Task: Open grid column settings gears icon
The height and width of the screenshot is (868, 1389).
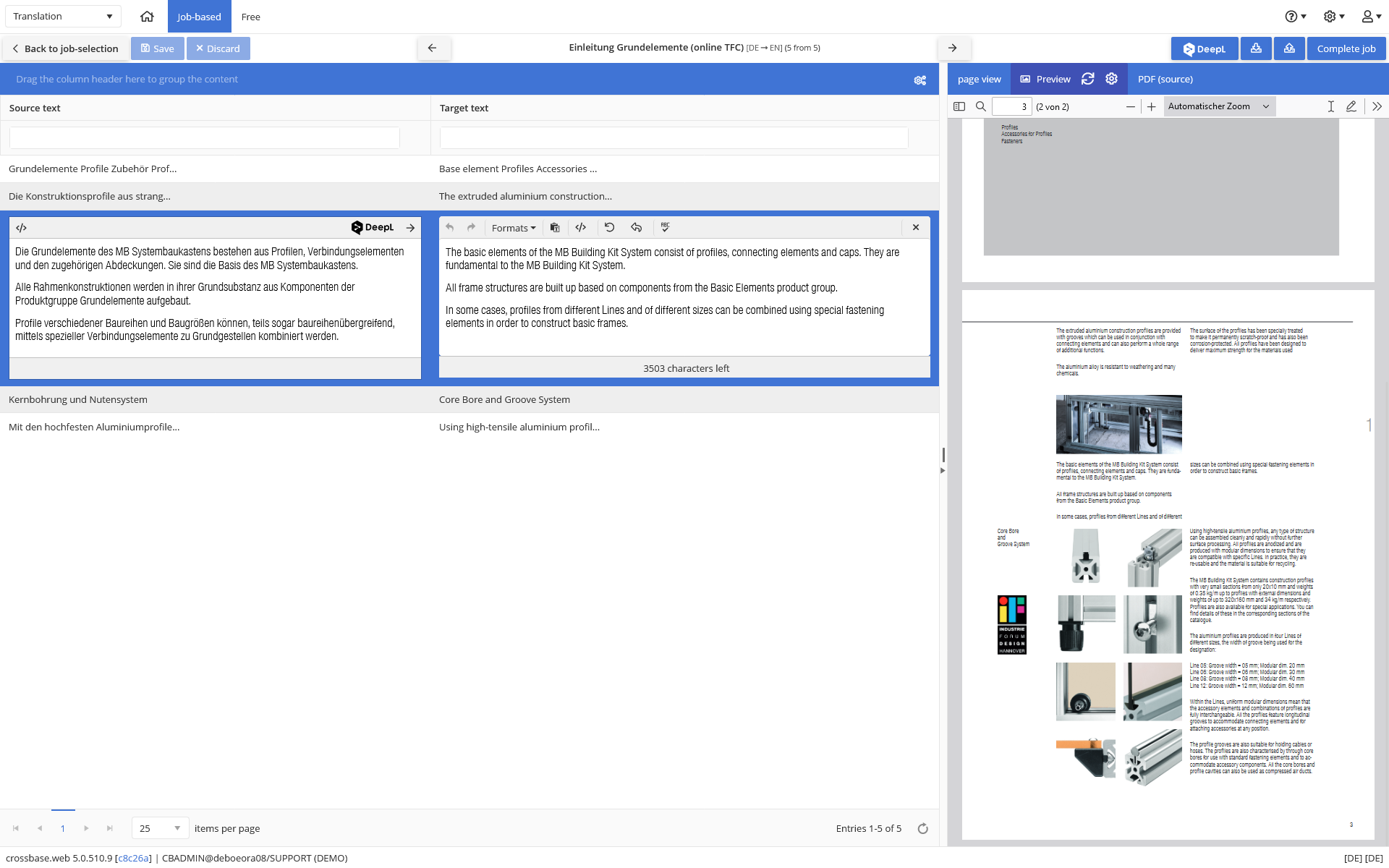Action: [x=920, y=80]
